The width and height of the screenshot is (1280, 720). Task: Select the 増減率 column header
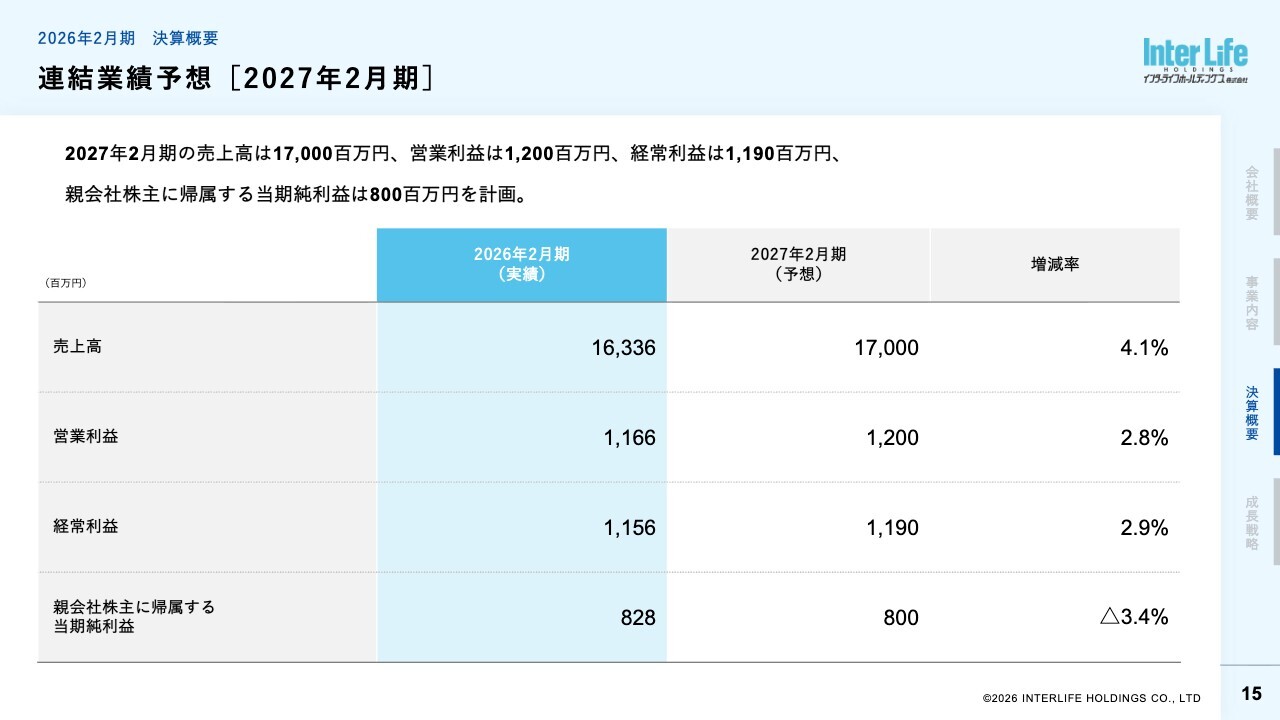1054,265
